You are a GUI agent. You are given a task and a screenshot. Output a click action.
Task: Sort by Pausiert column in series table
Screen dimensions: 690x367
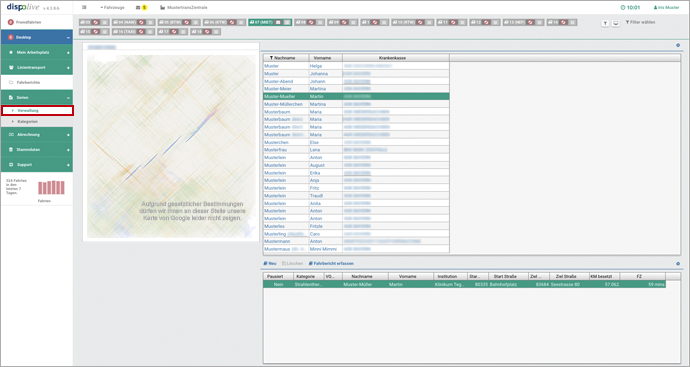[279, 276]
